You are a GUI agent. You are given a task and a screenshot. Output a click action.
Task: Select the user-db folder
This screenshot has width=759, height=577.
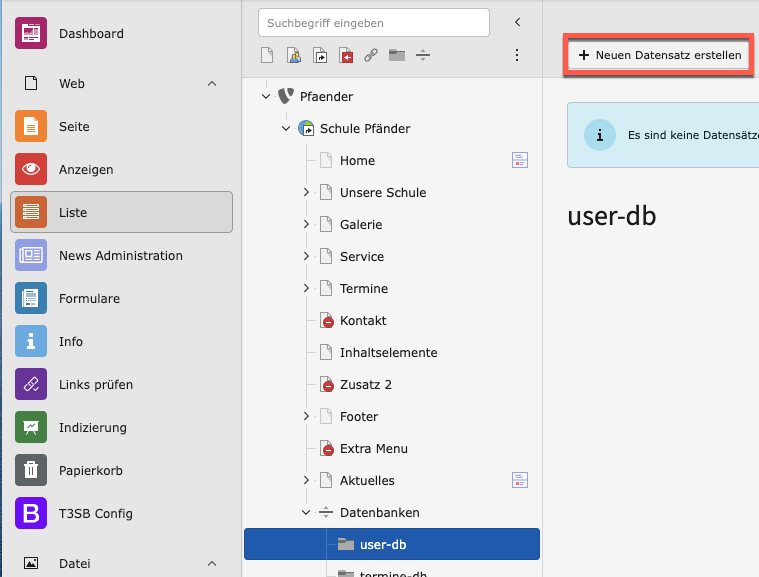point(392,544)
